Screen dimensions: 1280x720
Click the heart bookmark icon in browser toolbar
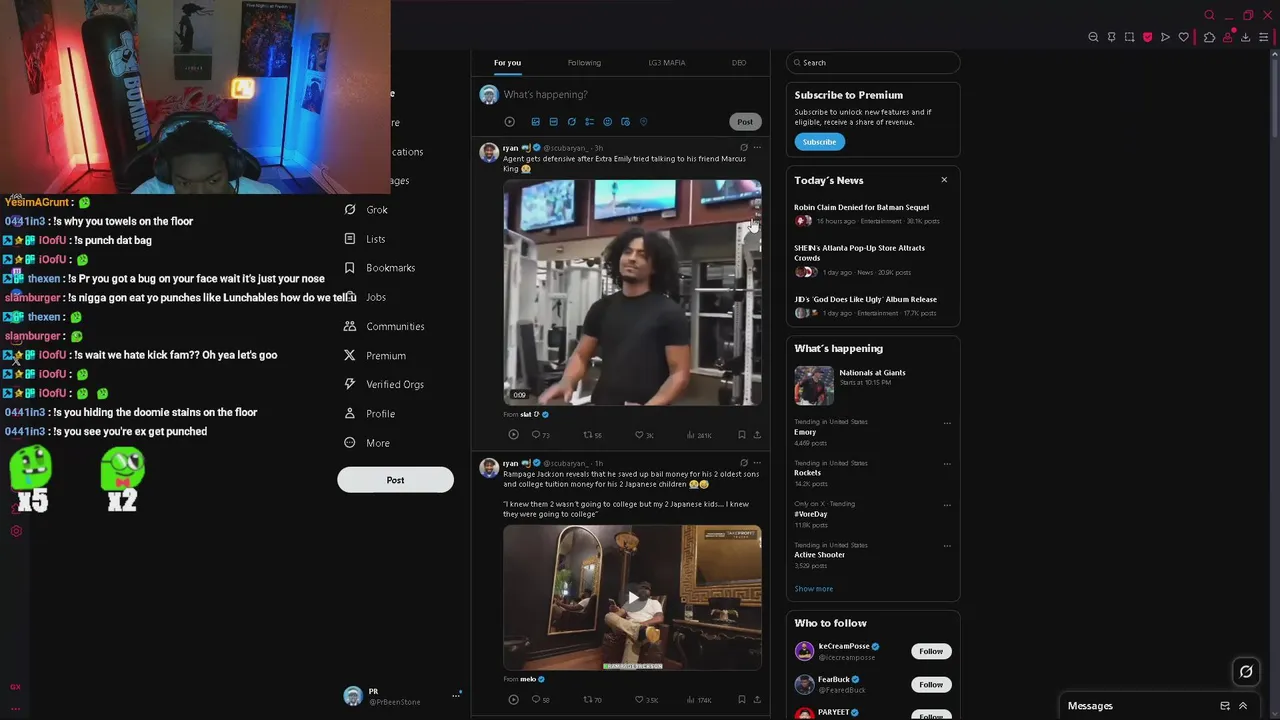(x=1184, y=37)
